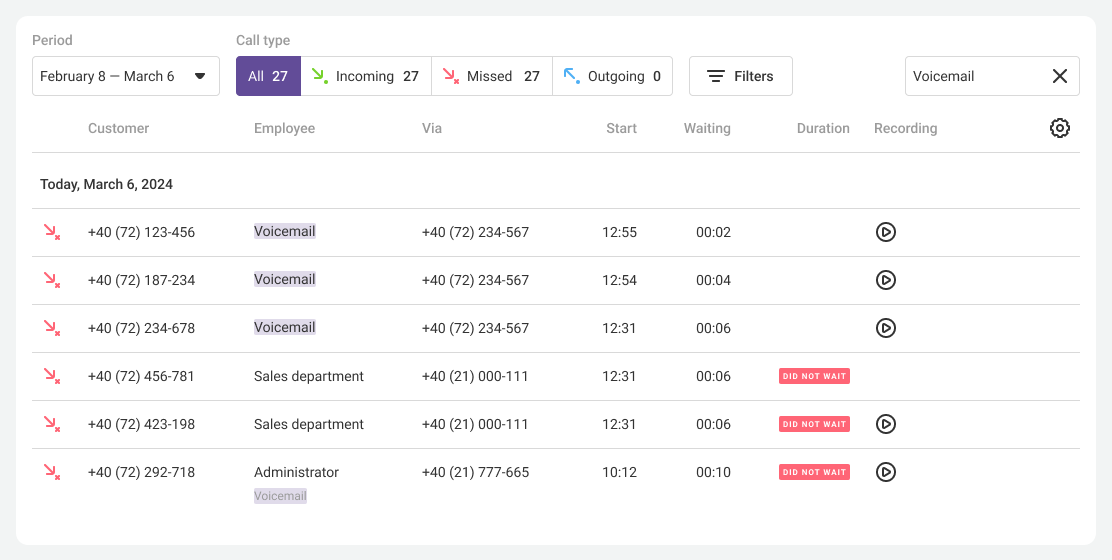Select the All calls tab
Viewport: 1112px width, 560px height.
268,76
